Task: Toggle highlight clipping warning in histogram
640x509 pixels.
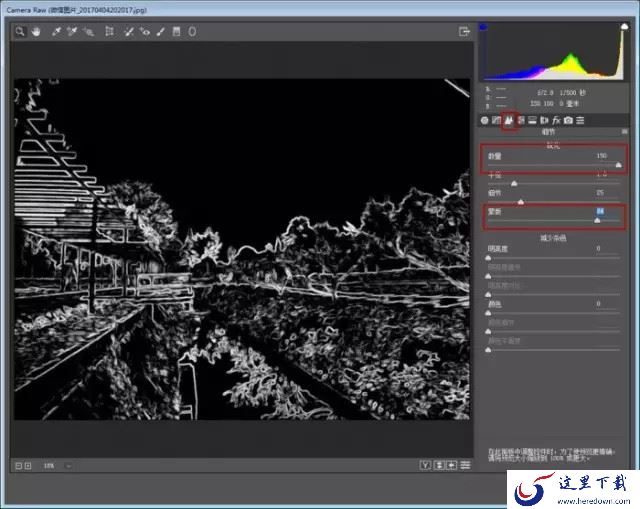Action: point(623,27)
